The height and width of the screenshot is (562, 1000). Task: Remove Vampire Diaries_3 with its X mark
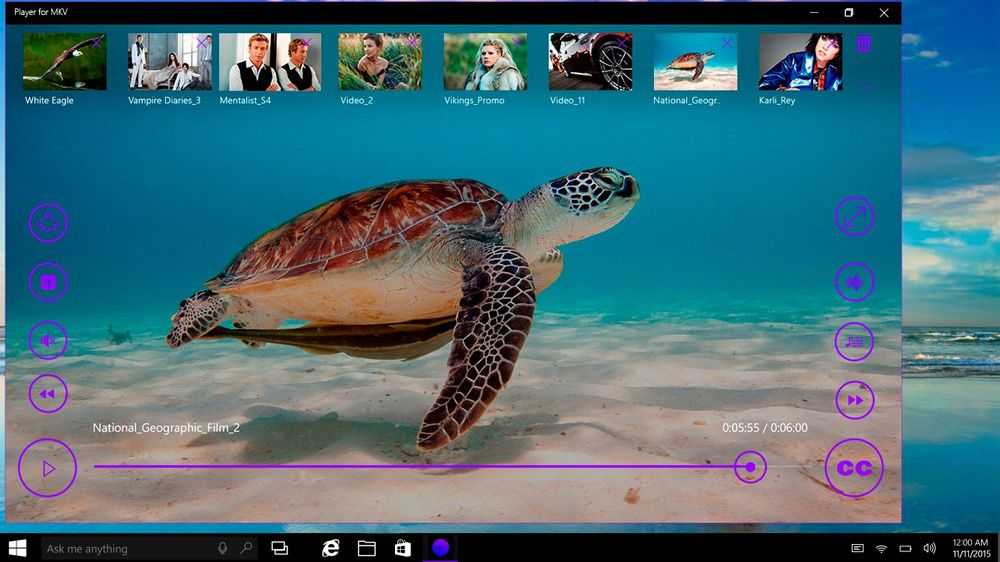[x=202, y=43]
